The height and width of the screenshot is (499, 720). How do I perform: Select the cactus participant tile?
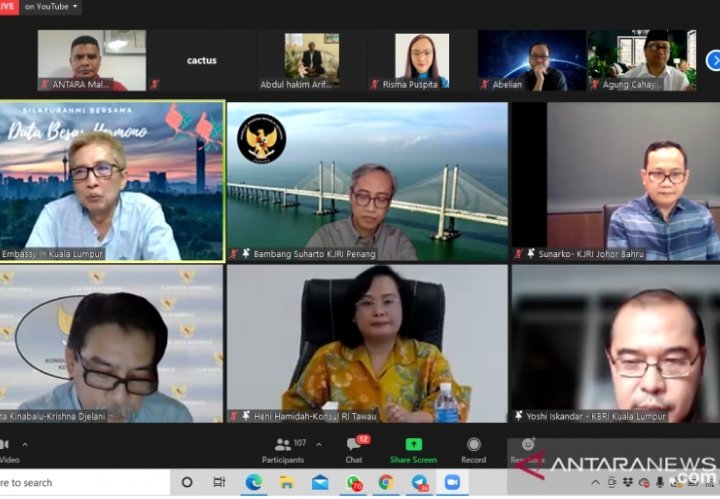point(201,60)
